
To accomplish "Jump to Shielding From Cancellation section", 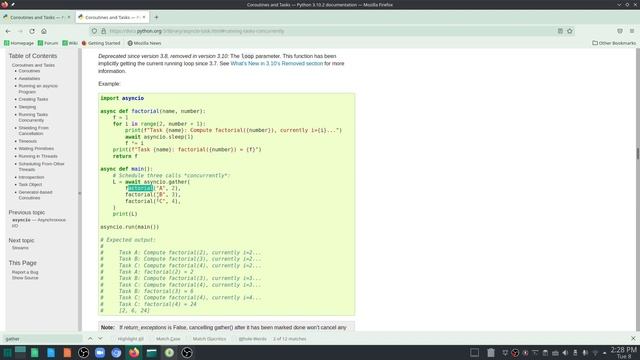I will 33,131.
